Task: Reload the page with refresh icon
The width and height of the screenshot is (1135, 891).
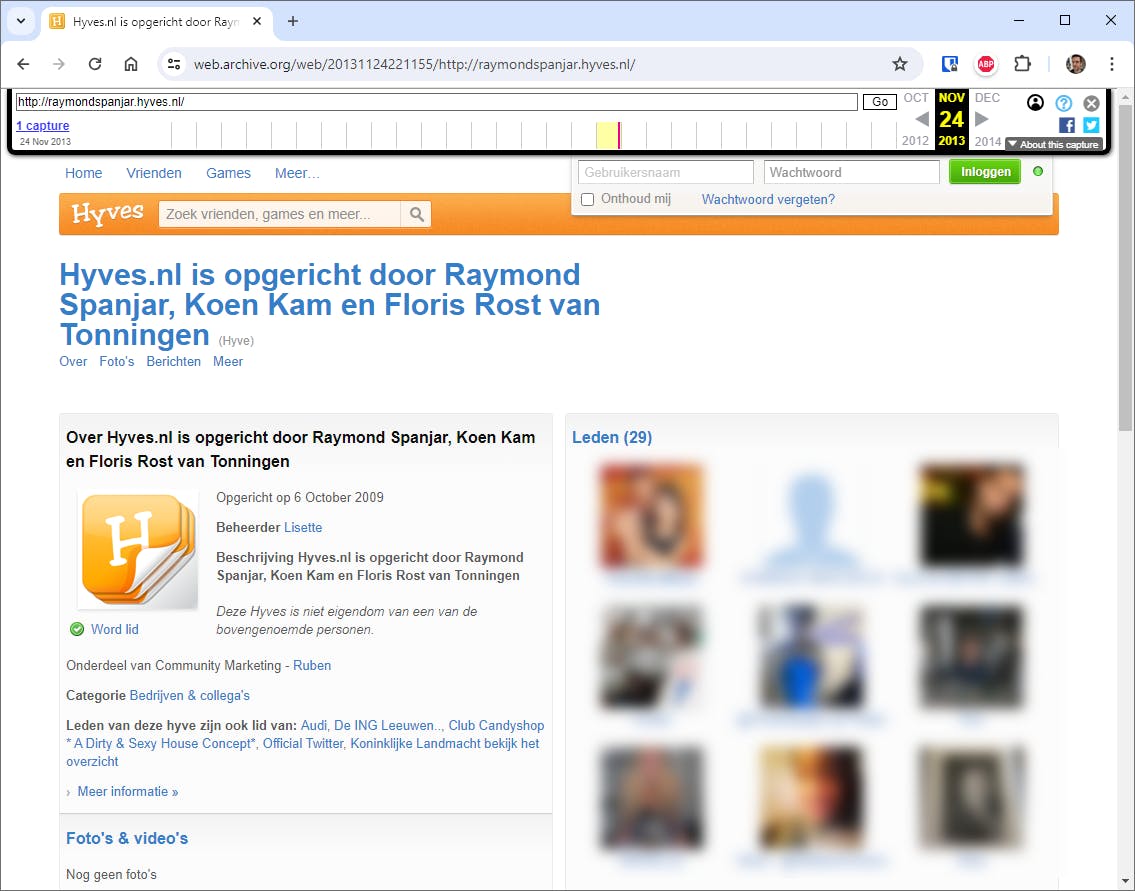Action: (95, 64)
